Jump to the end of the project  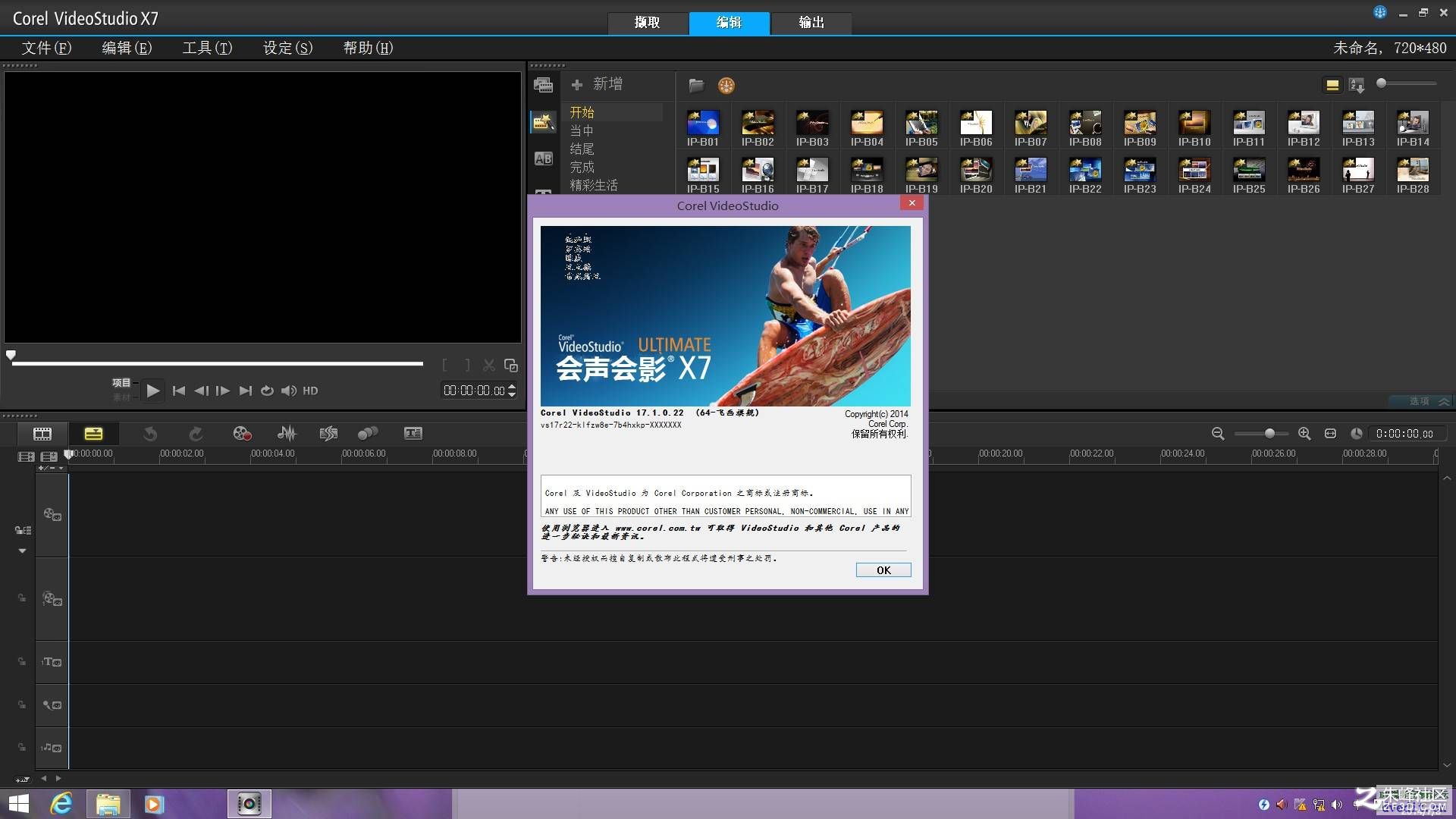245,391
